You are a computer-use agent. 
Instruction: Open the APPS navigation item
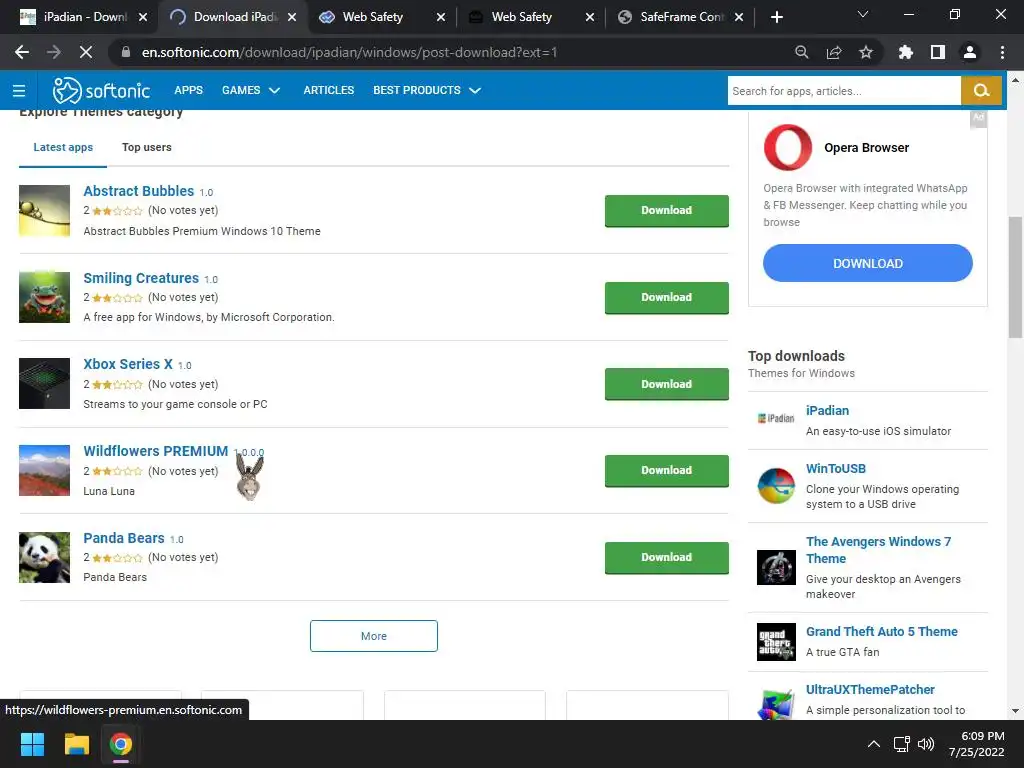(x=188, y=90)
